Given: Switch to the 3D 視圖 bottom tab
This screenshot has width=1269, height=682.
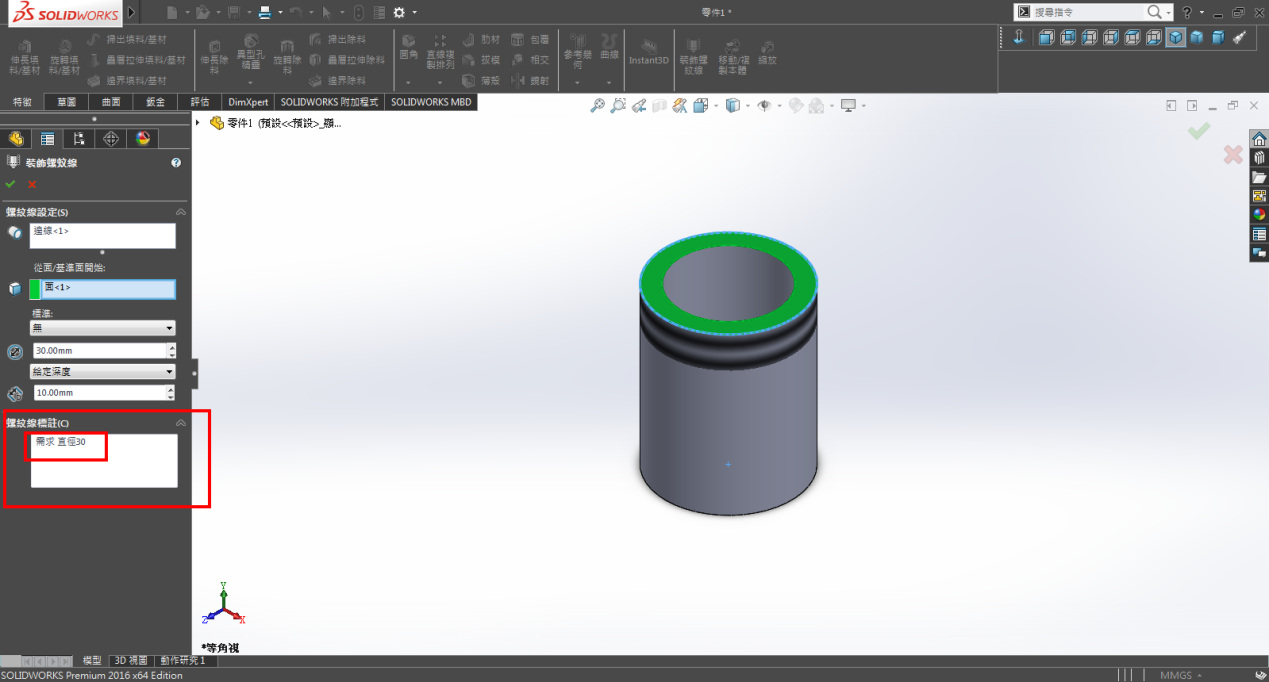Looking at the screenshot, I should [x=131, y=661].
